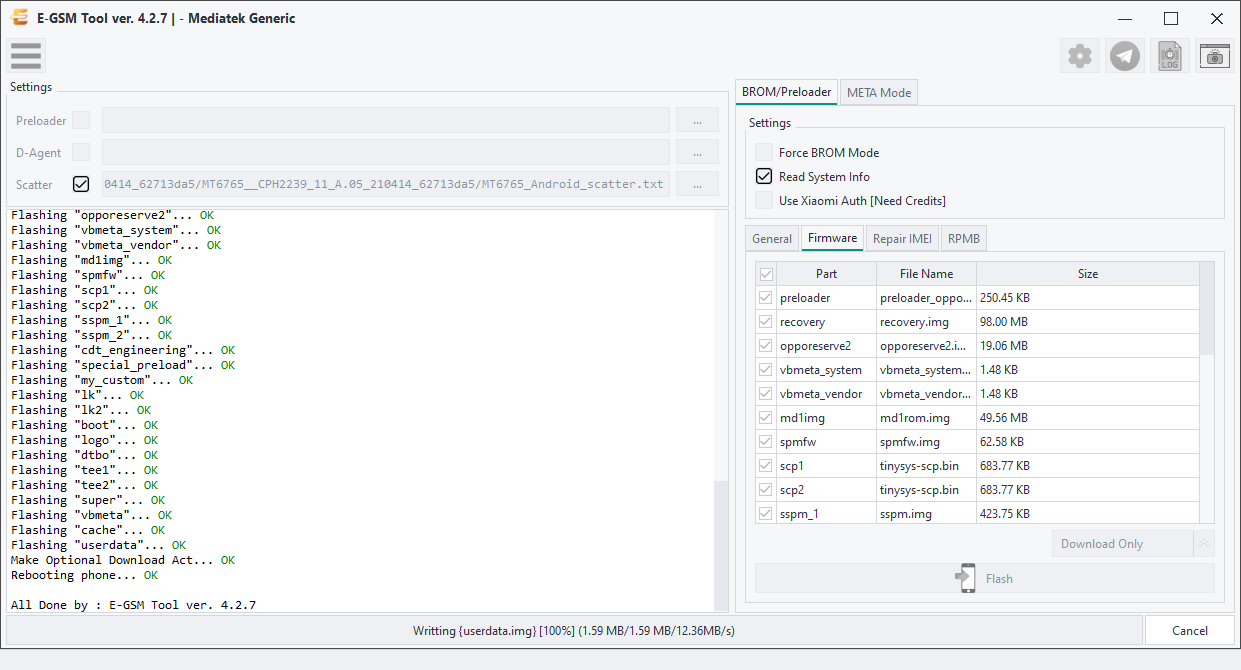The height and width of the screenshot is (670, 1241).
Task: Open the RPMB tab
Action: [964, 239]
